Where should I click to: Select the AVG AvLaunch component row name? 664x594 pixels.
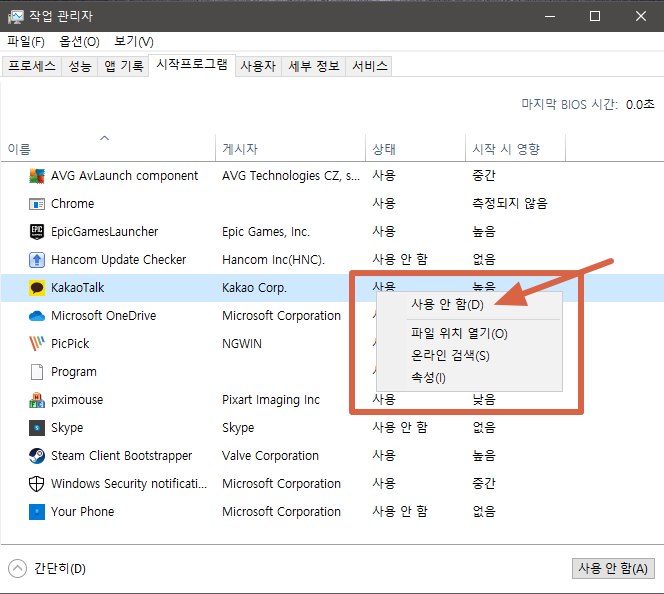pyautogui.click(x=124, y=176)
